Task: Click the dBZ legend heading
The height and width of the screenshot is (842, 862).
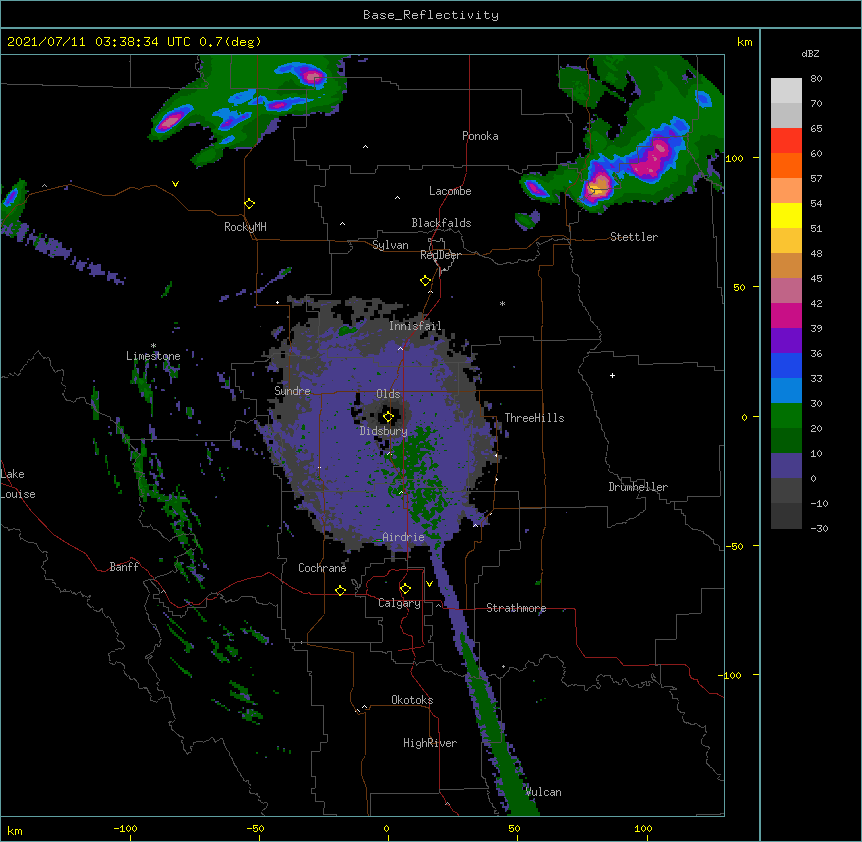Action: point(810,53)
